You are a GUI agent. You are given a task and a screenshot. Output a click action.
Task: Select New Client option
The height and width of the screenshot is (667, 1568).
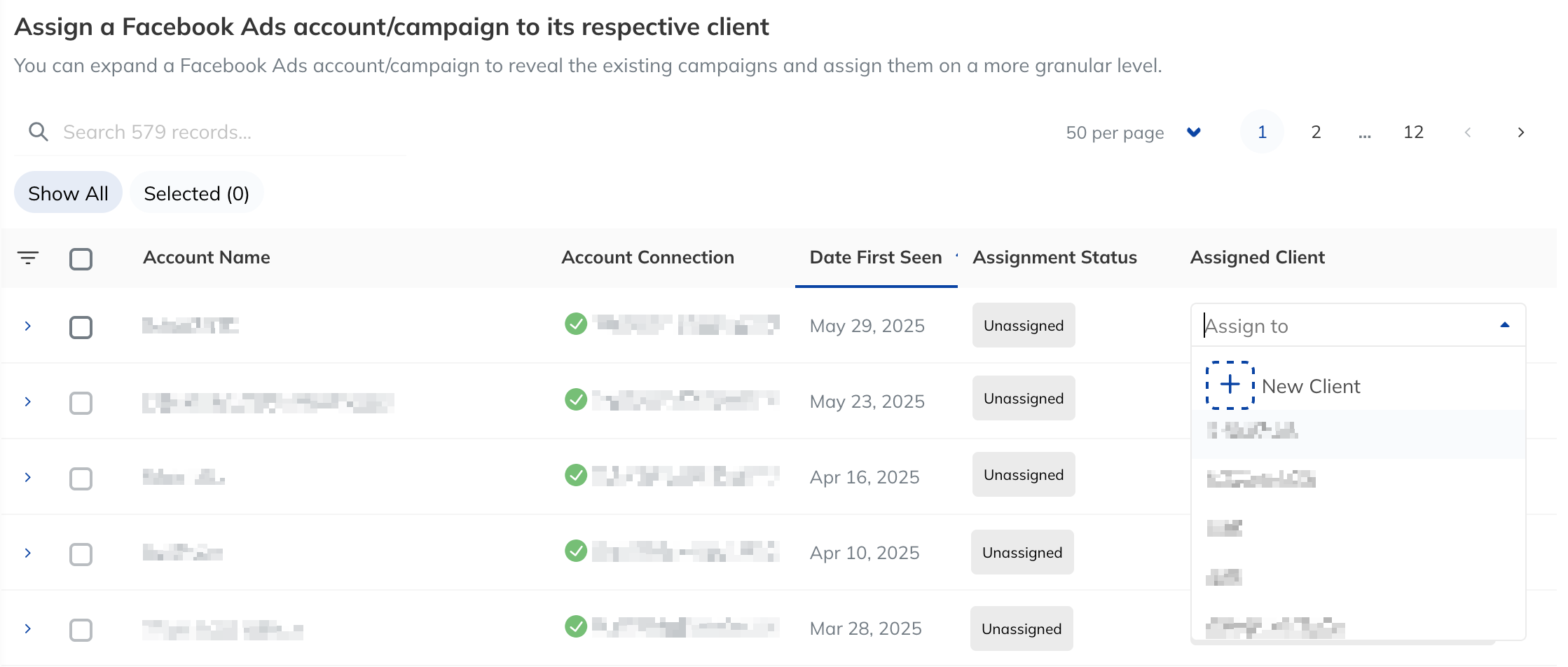1358,385
